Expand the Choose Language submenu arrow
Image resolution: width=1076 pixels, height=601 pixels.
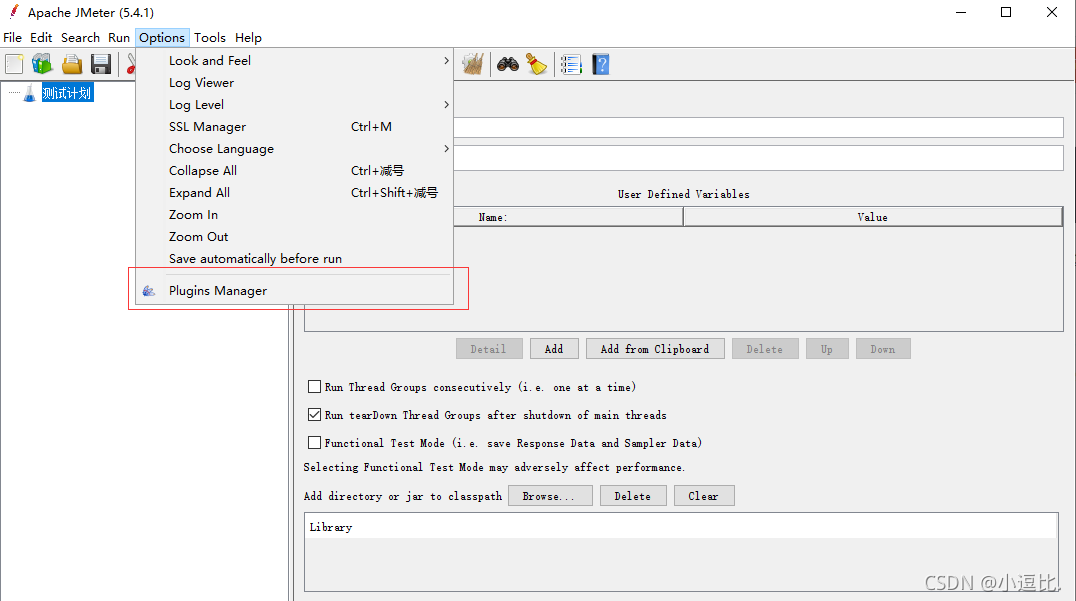tap(446, 148)
